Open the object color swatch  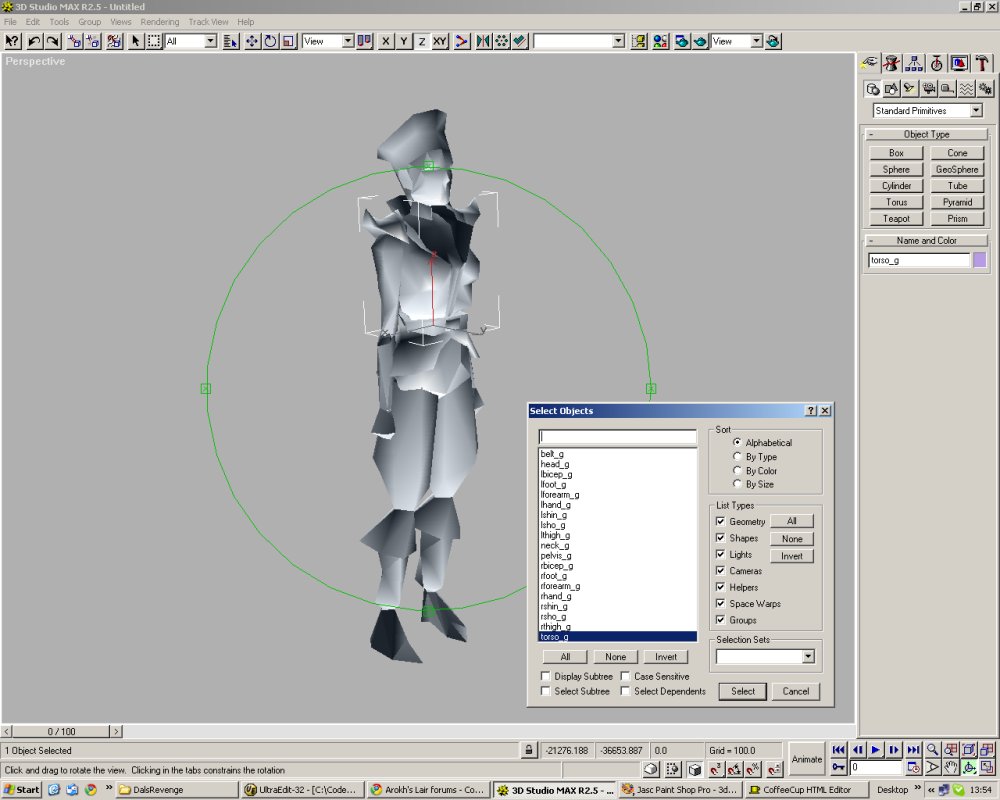point(980,260)
